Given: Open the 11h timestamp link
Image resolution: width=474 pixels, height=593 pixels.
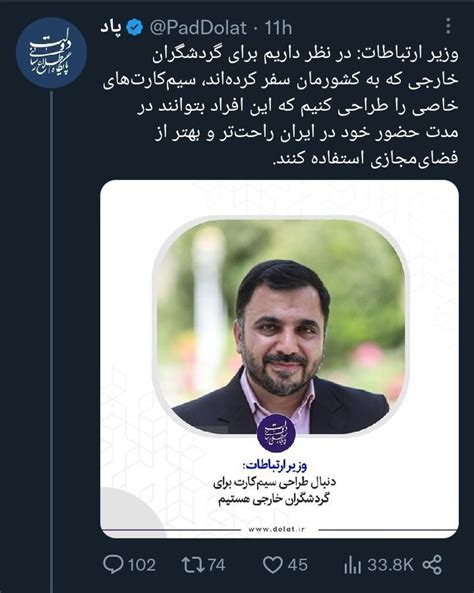Looking at the screenshot, I should [278, 28].
